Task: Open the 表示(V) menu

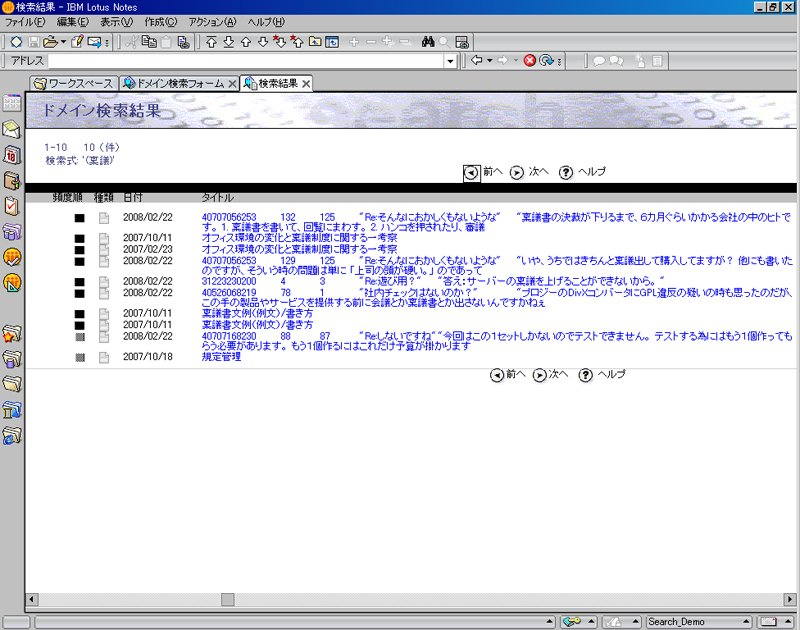Action: [x=116, y=22]
